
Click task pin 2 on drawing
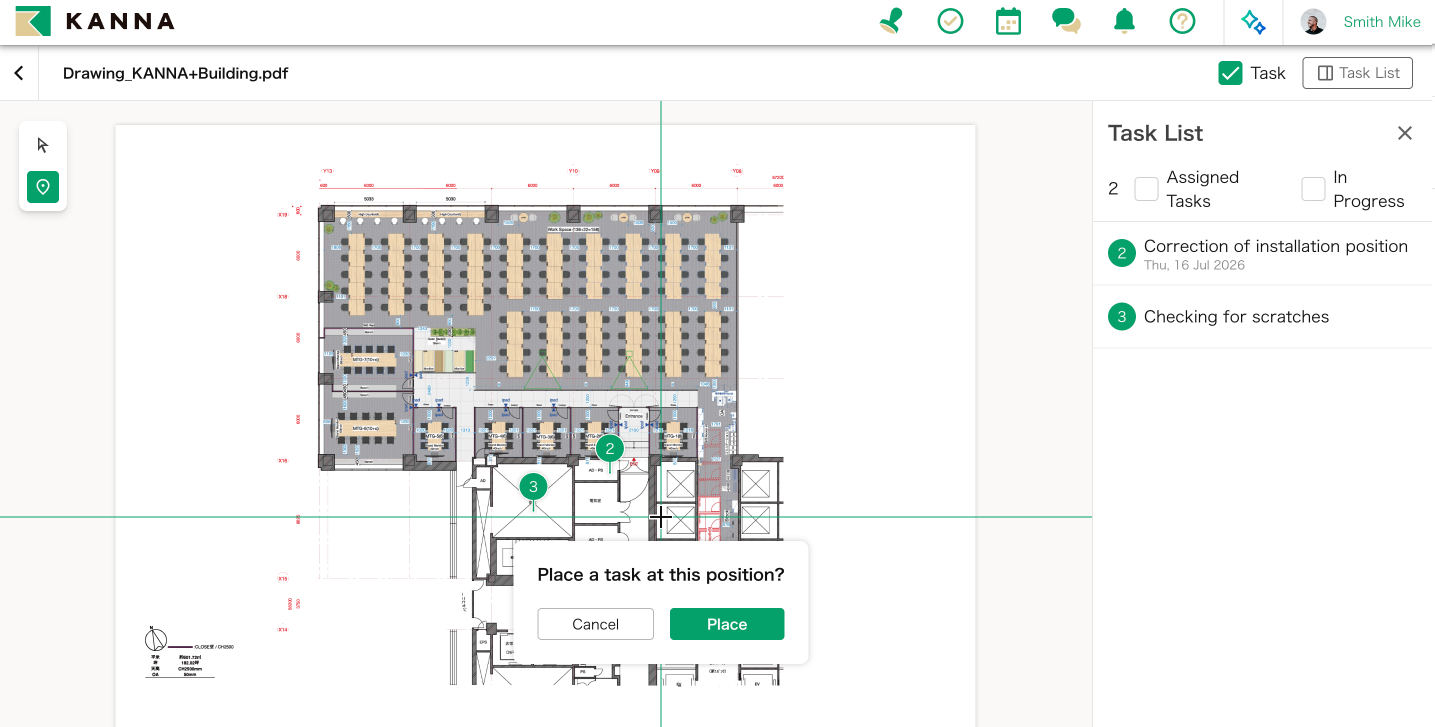click(x=610, y=449)
